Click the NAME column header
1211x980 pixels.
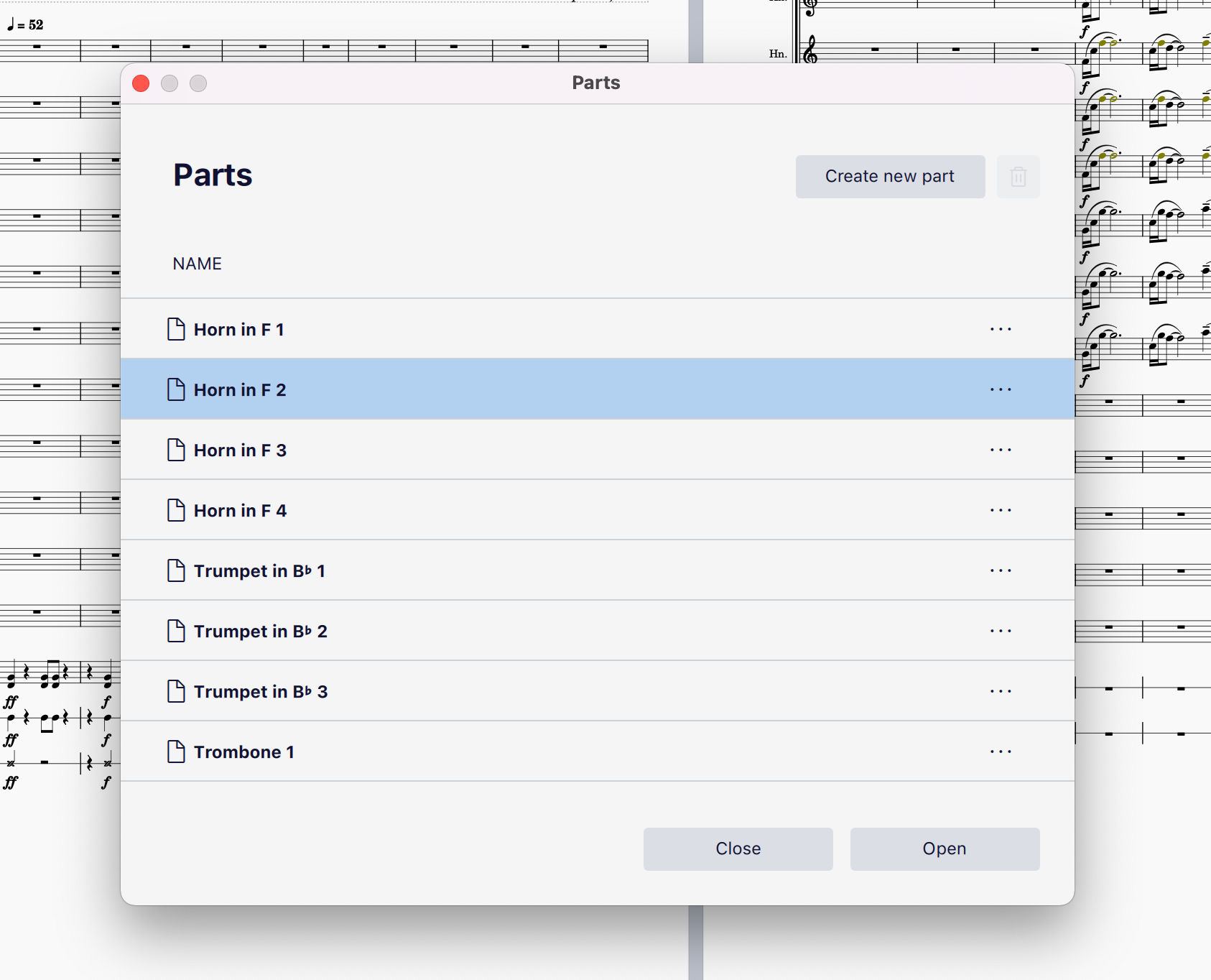click(197, 264)
